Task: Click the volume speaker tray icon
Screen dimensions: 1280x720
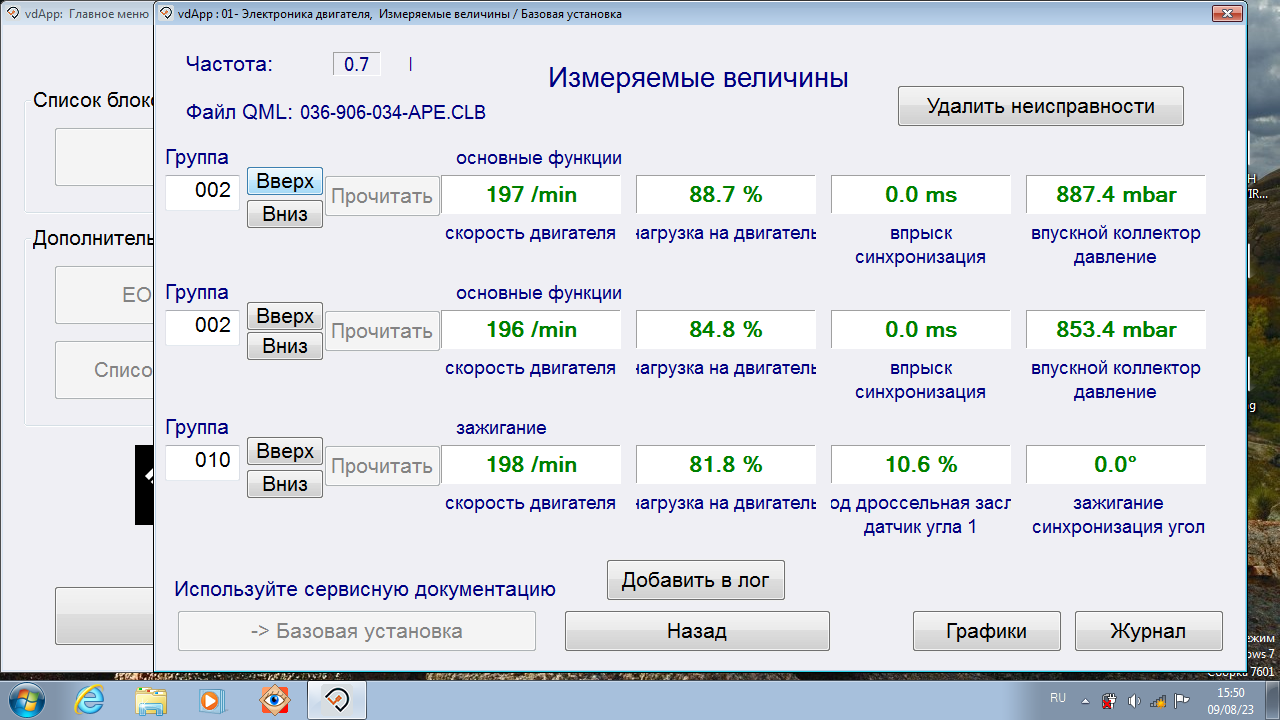Action: point(1134,700)
